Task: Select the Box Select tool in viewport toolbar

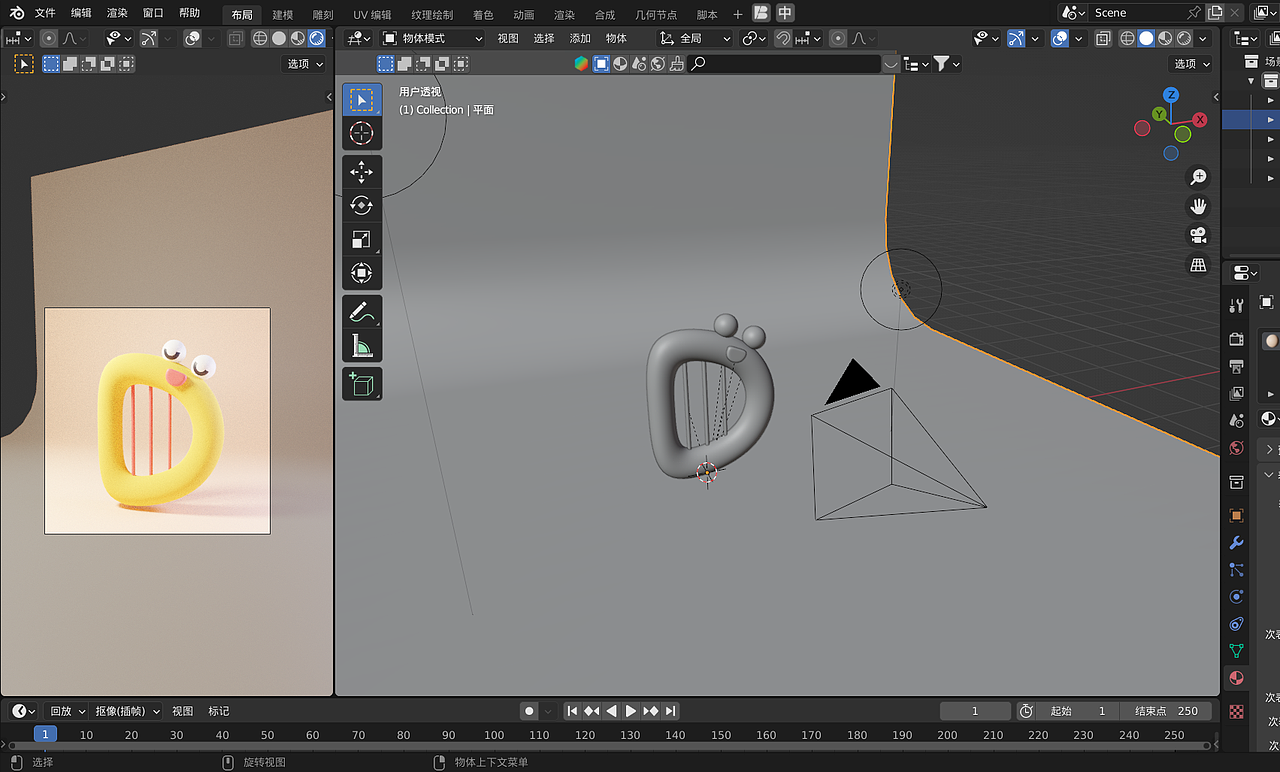Action: (x=362, y=100)
